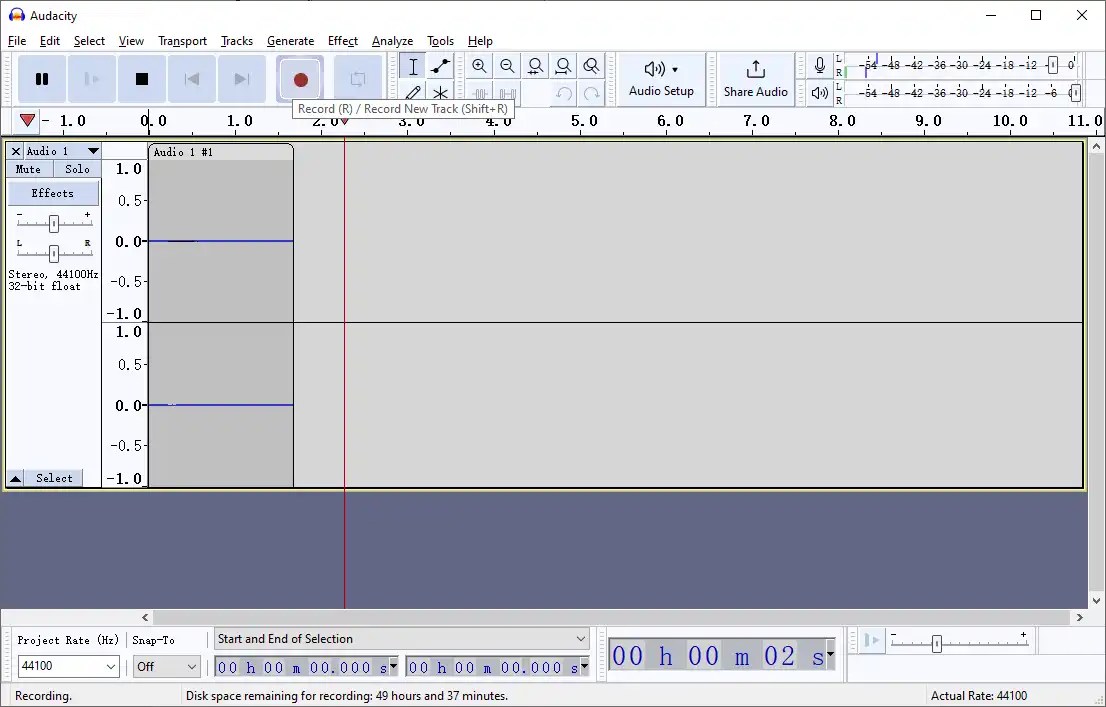Open the Help menu
The height and width of the screenshot is (707, 1106).
click(480, 41)
